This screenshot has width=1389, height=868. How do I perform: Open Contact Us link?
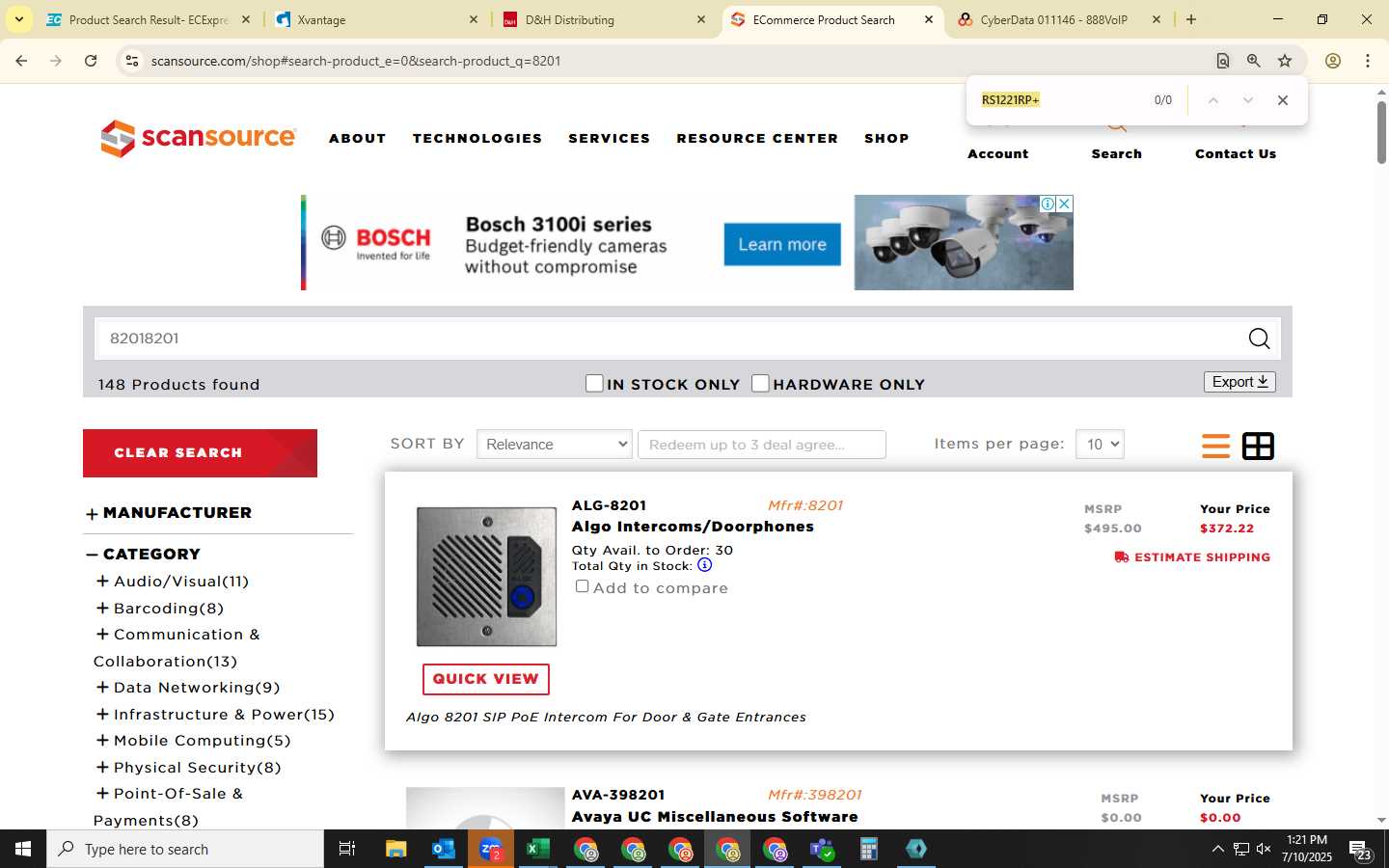1236,153
